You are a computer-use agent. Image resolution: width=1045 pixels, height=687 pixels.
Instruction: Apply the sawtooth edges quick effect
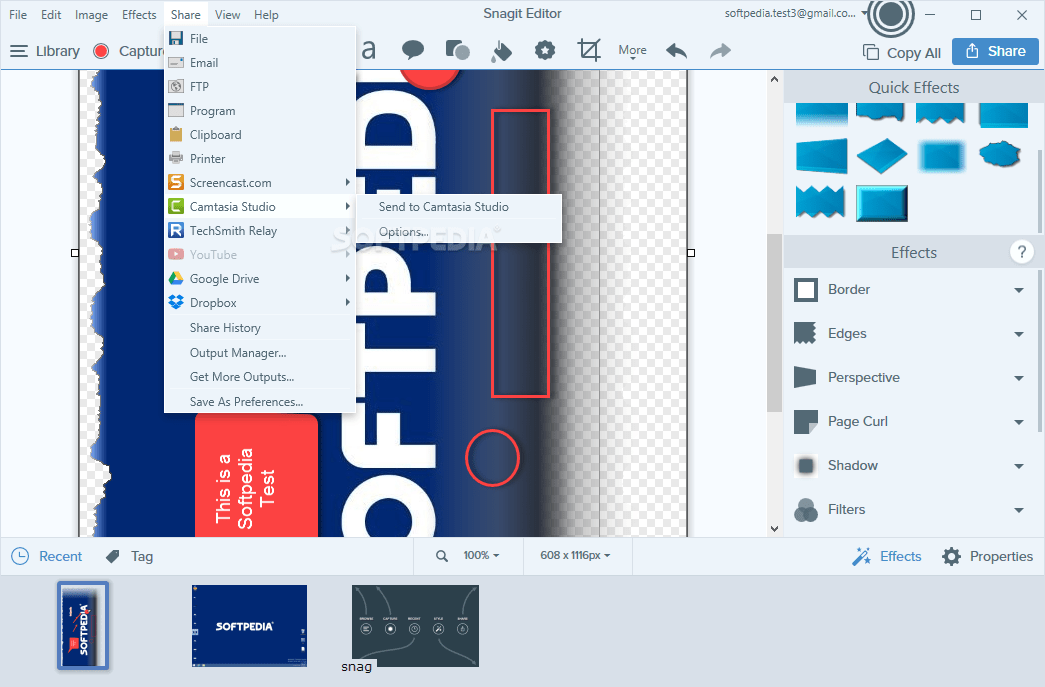coord(820,202)
